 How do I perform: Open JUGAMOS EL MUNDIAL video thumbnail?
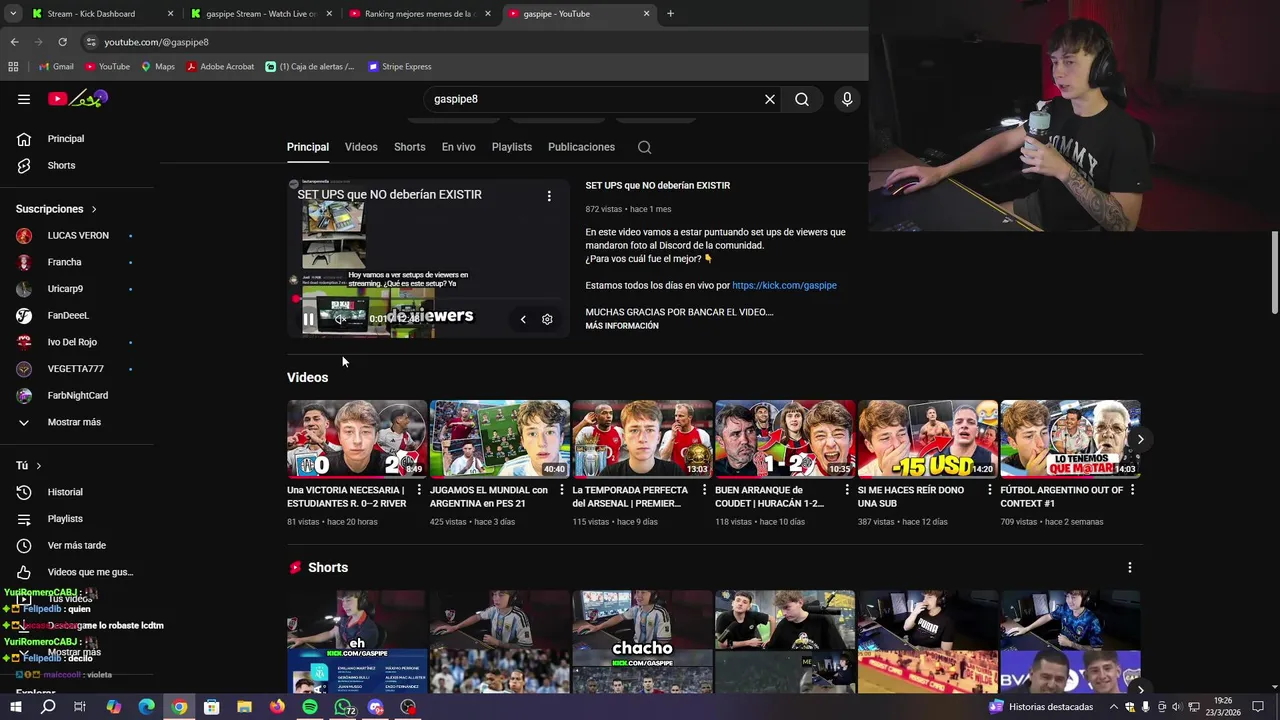coord(500,439)
